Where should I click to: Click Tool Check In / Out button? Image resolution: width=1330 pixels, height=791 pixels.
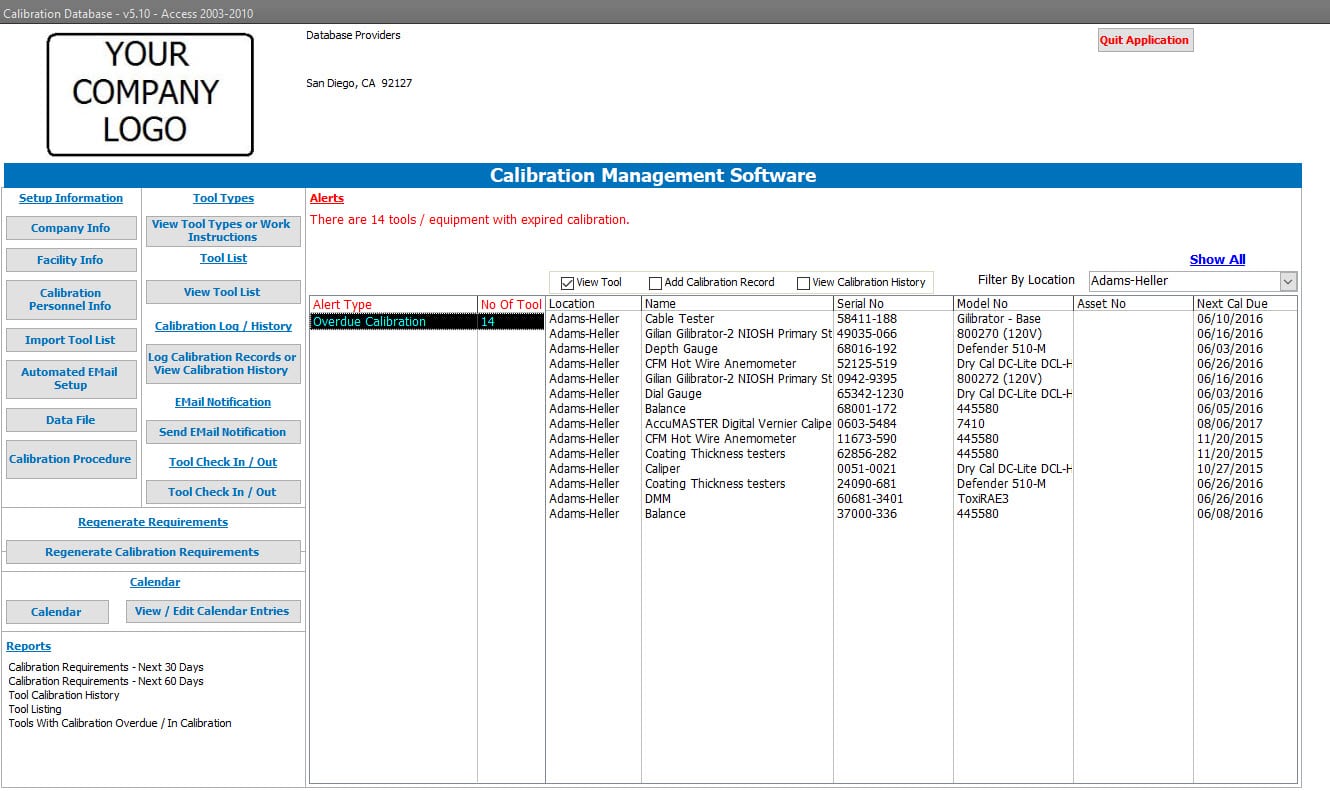[222, 492]
